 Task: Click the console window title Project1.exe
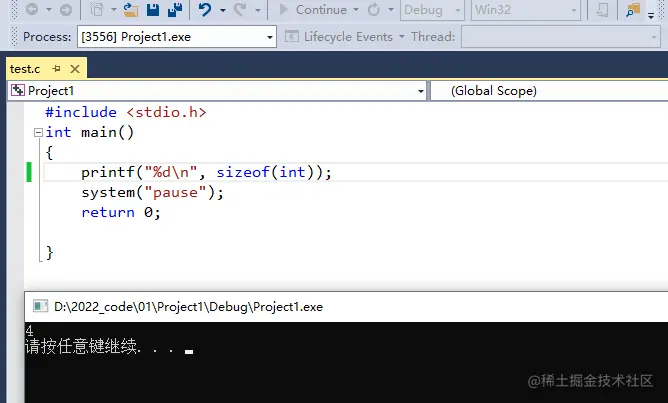(188, 307)
